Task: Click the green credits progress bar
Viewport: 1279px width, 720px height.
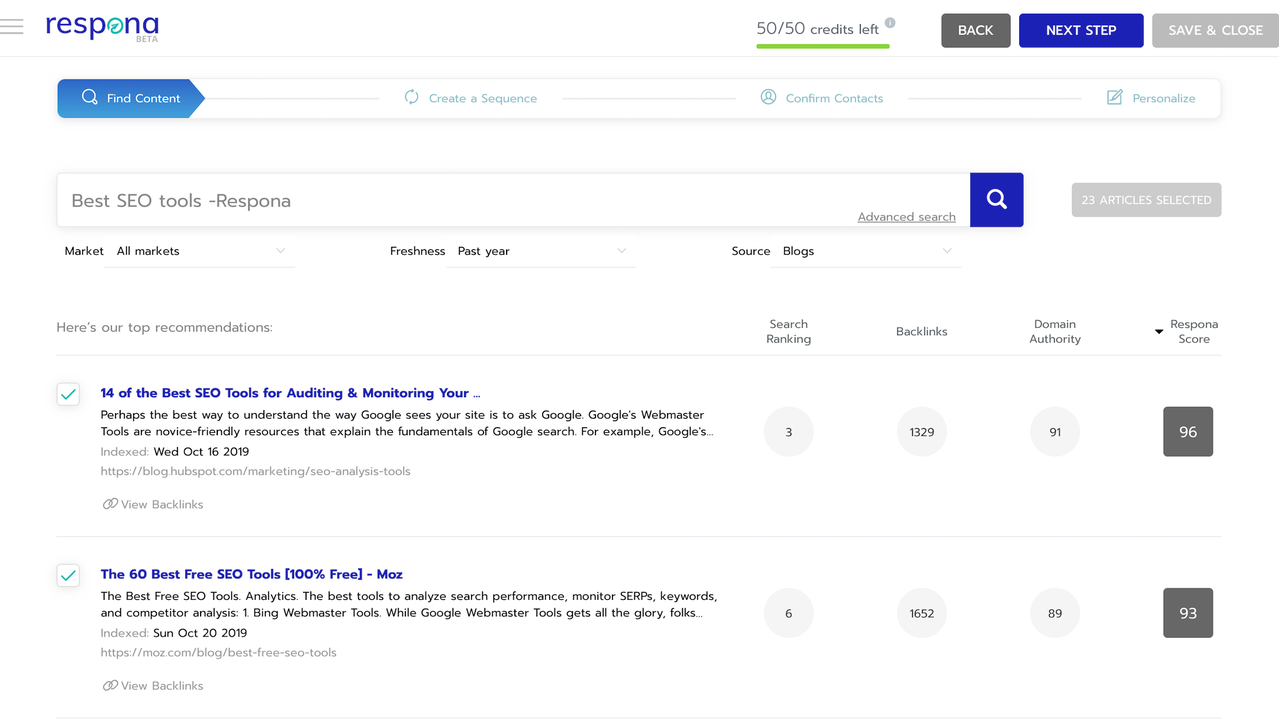Action: pyautogui.click(x=822, y=46)
